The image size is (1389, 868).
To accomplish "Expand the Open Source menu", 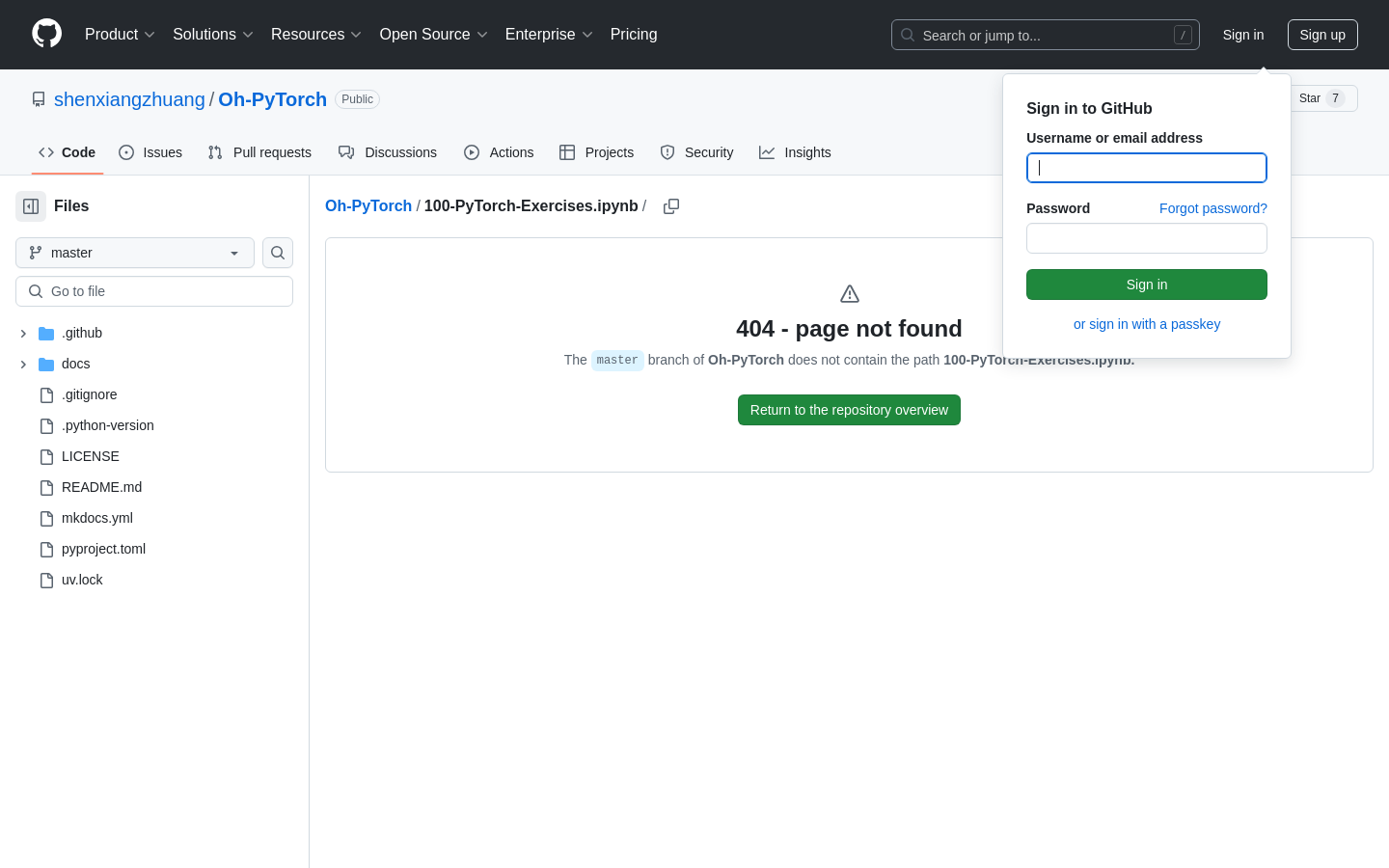I will [x=434, y=35].
